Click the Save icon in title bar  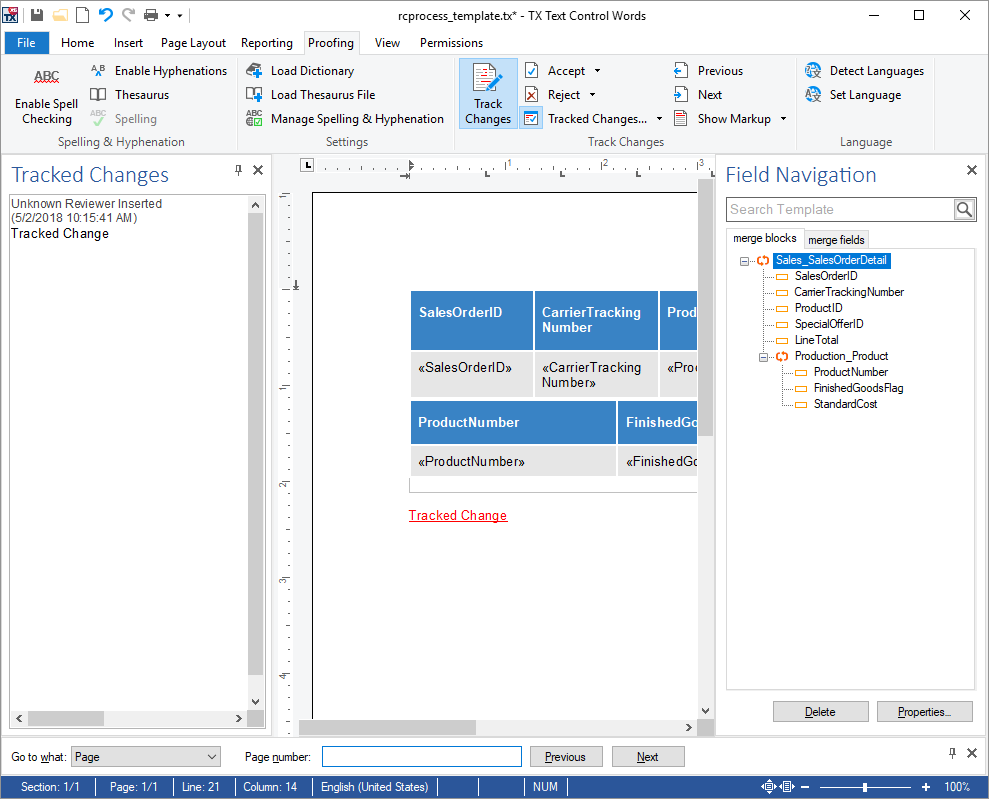tap(37, 15)
